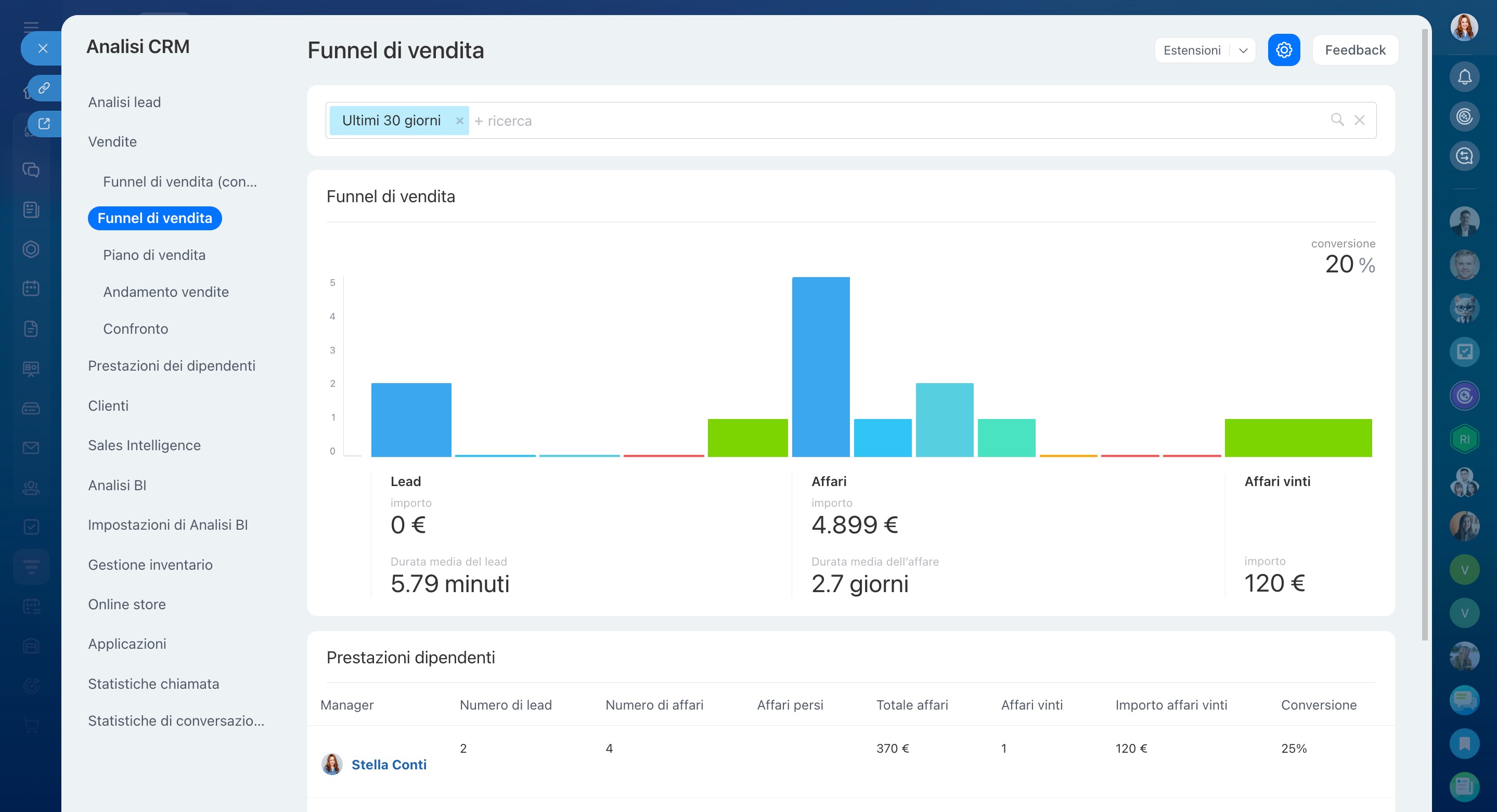Select Piano di vendita menu item
1497x812 pixels.
click(x=154, y=255)
